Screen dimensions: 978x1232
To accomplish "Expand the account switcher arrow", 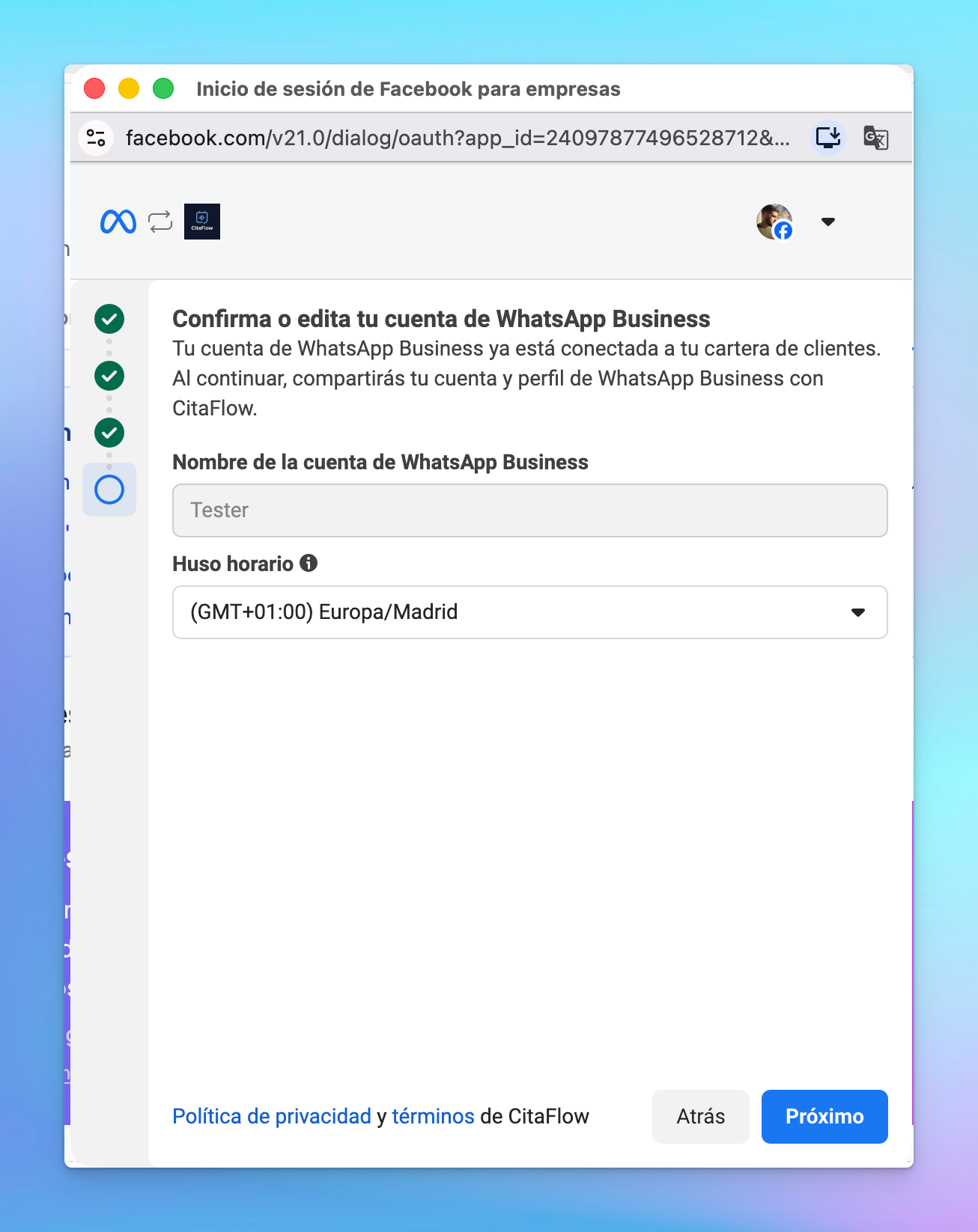I will coord(828,222).
